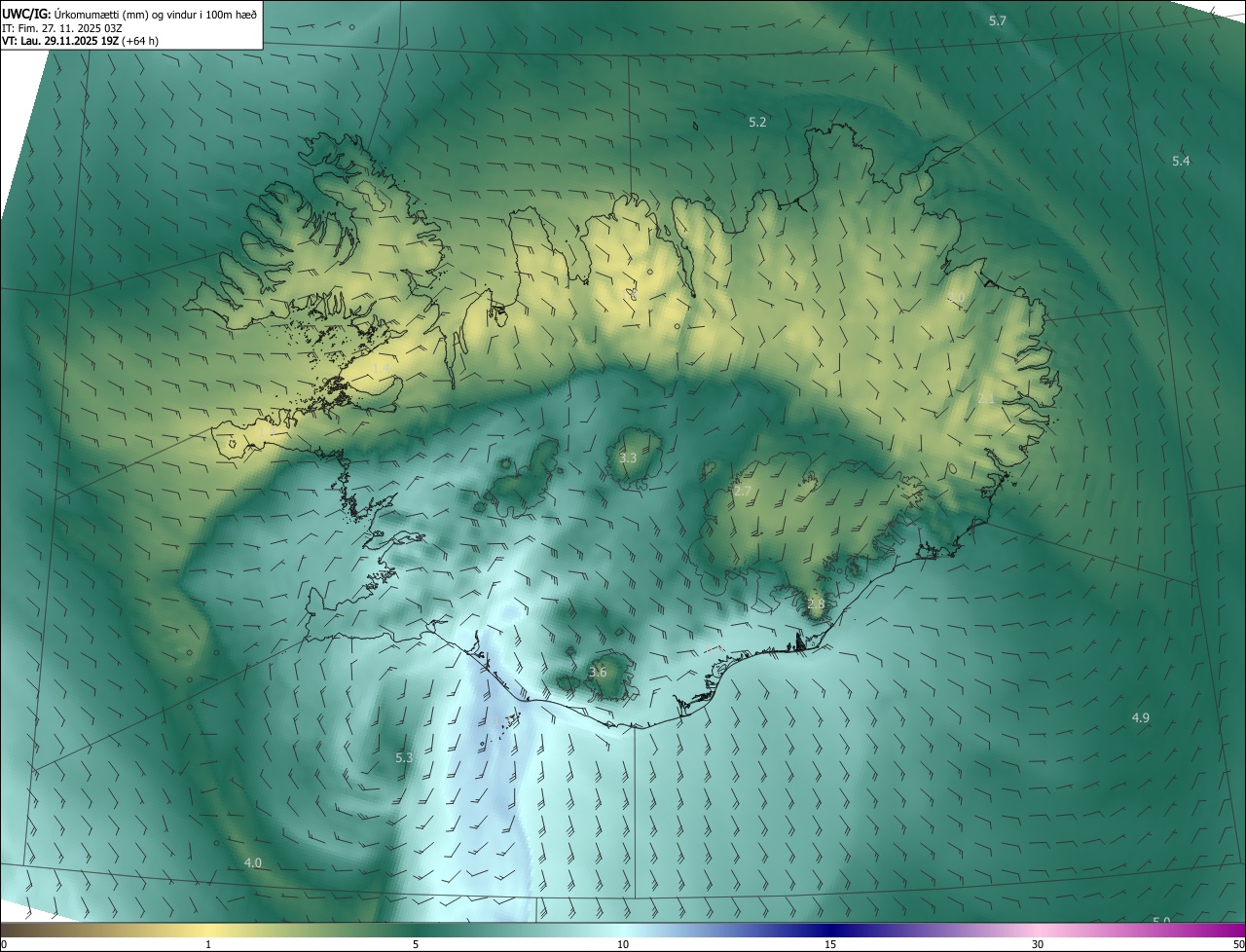The width and height of the screenshot is (1246, 952).
Task: Click the 5.3 value off the southwest coast
Action: (x=404, y=756)
